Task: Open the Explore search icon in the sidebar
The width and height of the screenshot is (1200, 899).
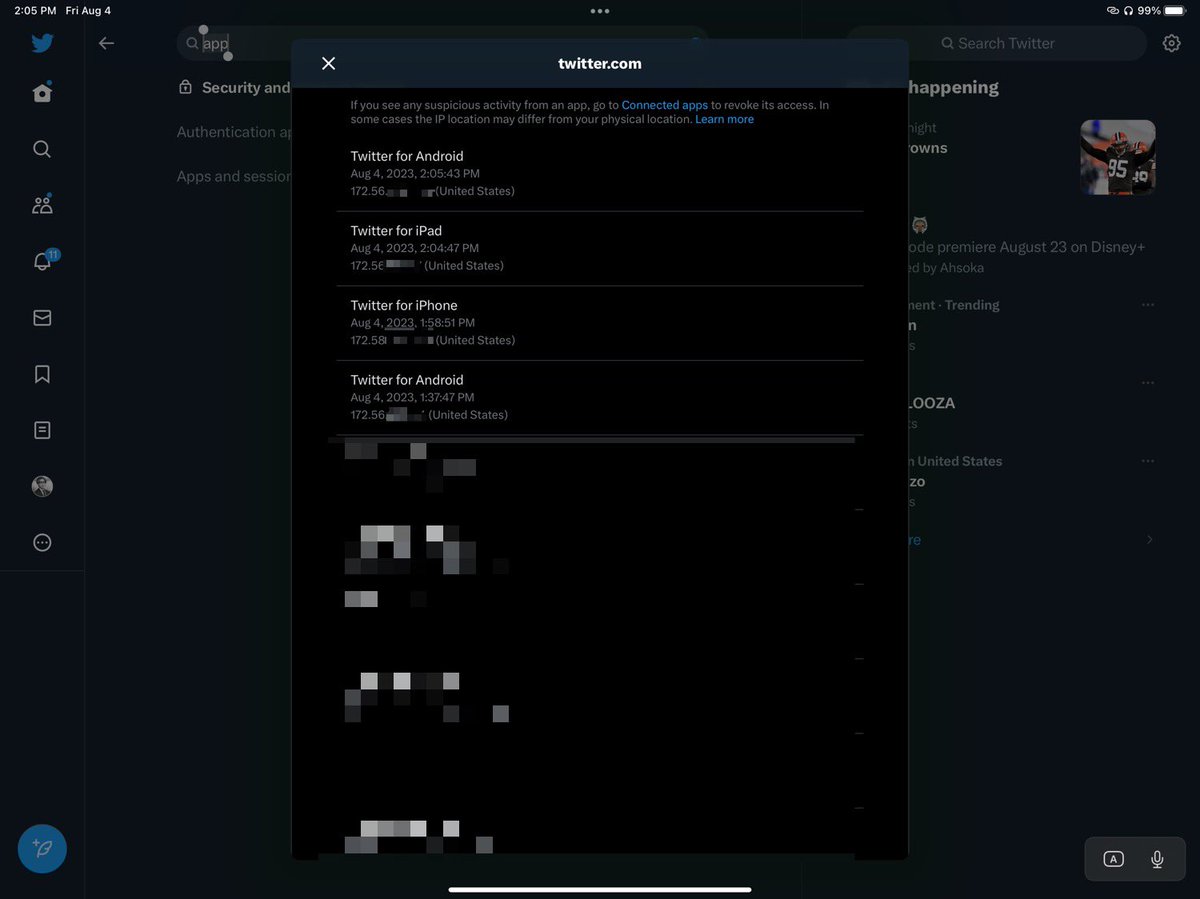Action: point(42,149)
